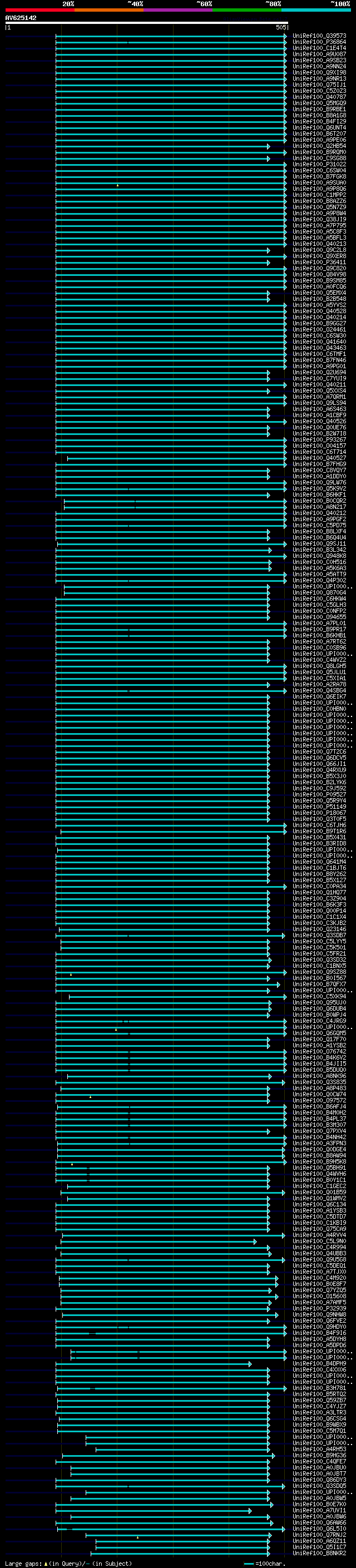356x1568 pixels.
Task: Select hit label UniRef100_Q5N7Z9
Action: click(319, 207)
